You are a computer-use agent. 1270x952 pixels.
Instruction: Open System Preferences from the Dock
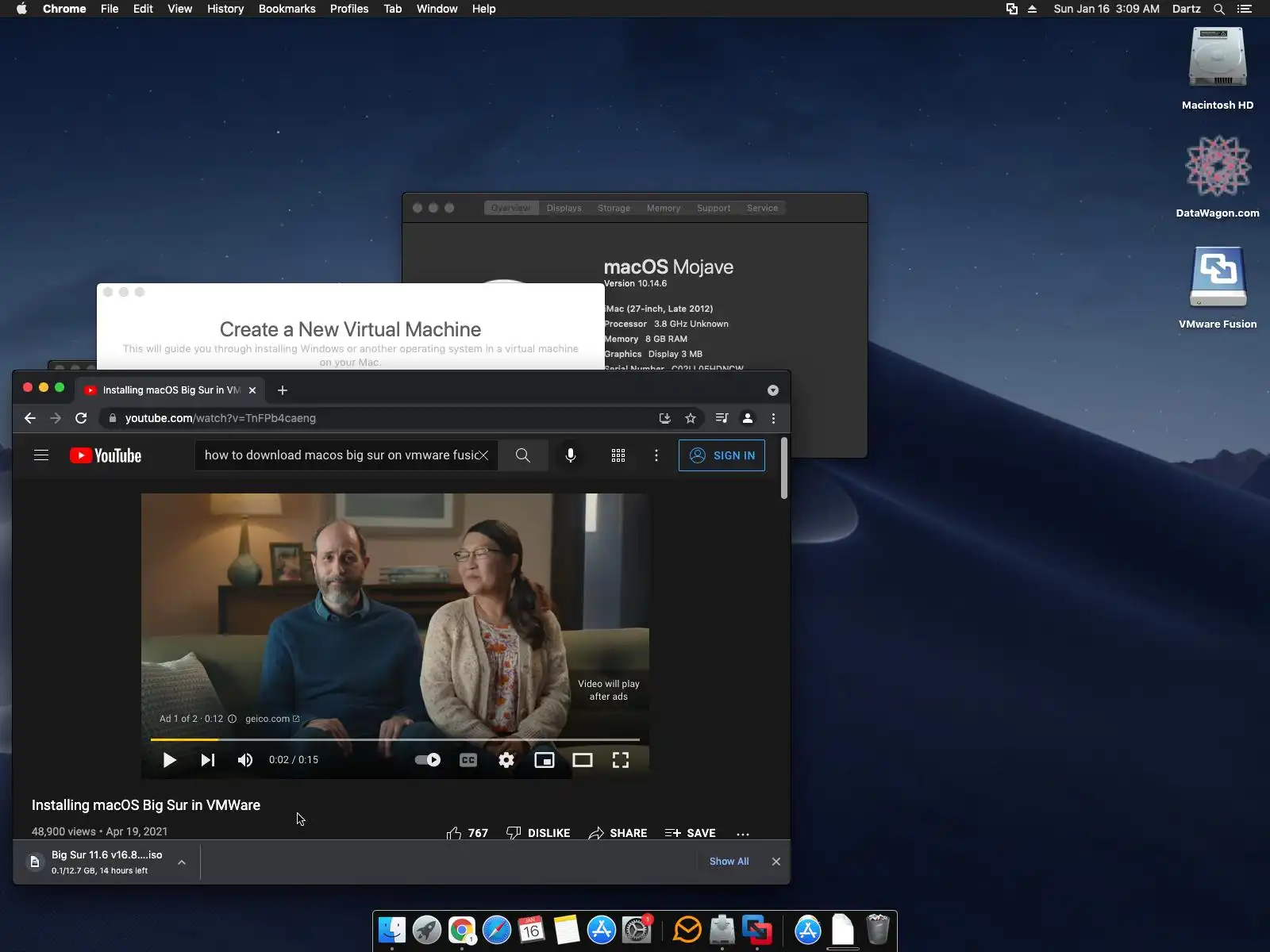[637, 930]
